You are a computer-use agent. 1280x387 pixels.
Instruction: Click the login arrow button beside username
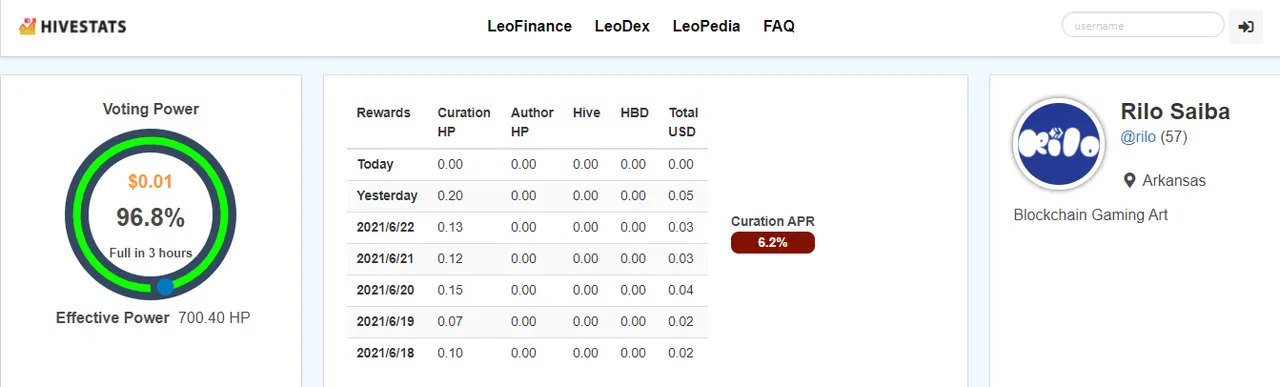pyautogui.click(x=1245, y=27)
